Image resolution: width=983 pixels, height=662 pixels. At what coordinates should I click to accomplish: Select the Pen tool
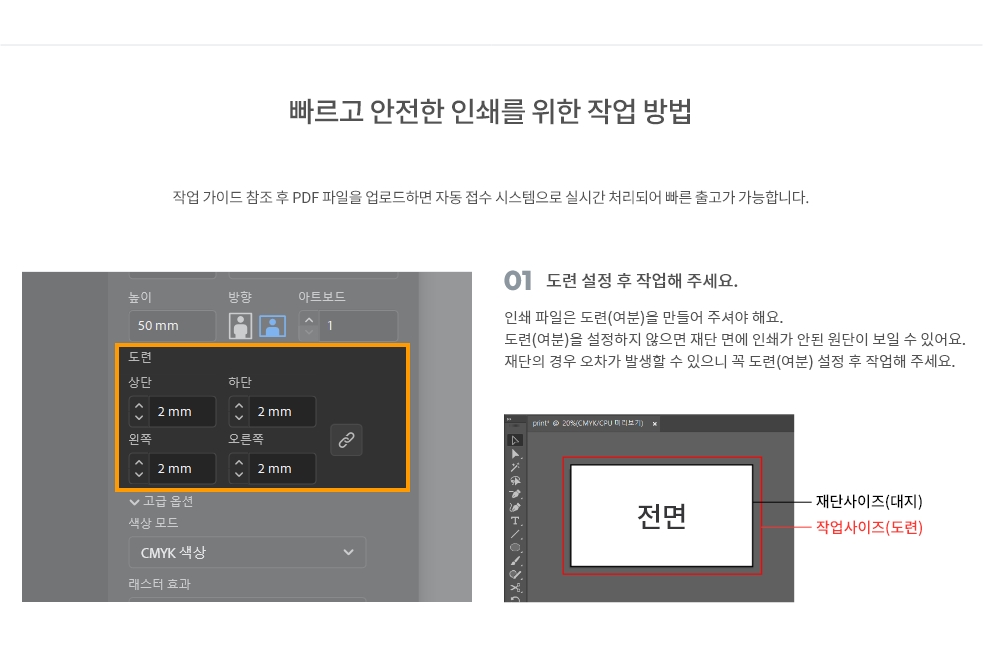[515, 494]
